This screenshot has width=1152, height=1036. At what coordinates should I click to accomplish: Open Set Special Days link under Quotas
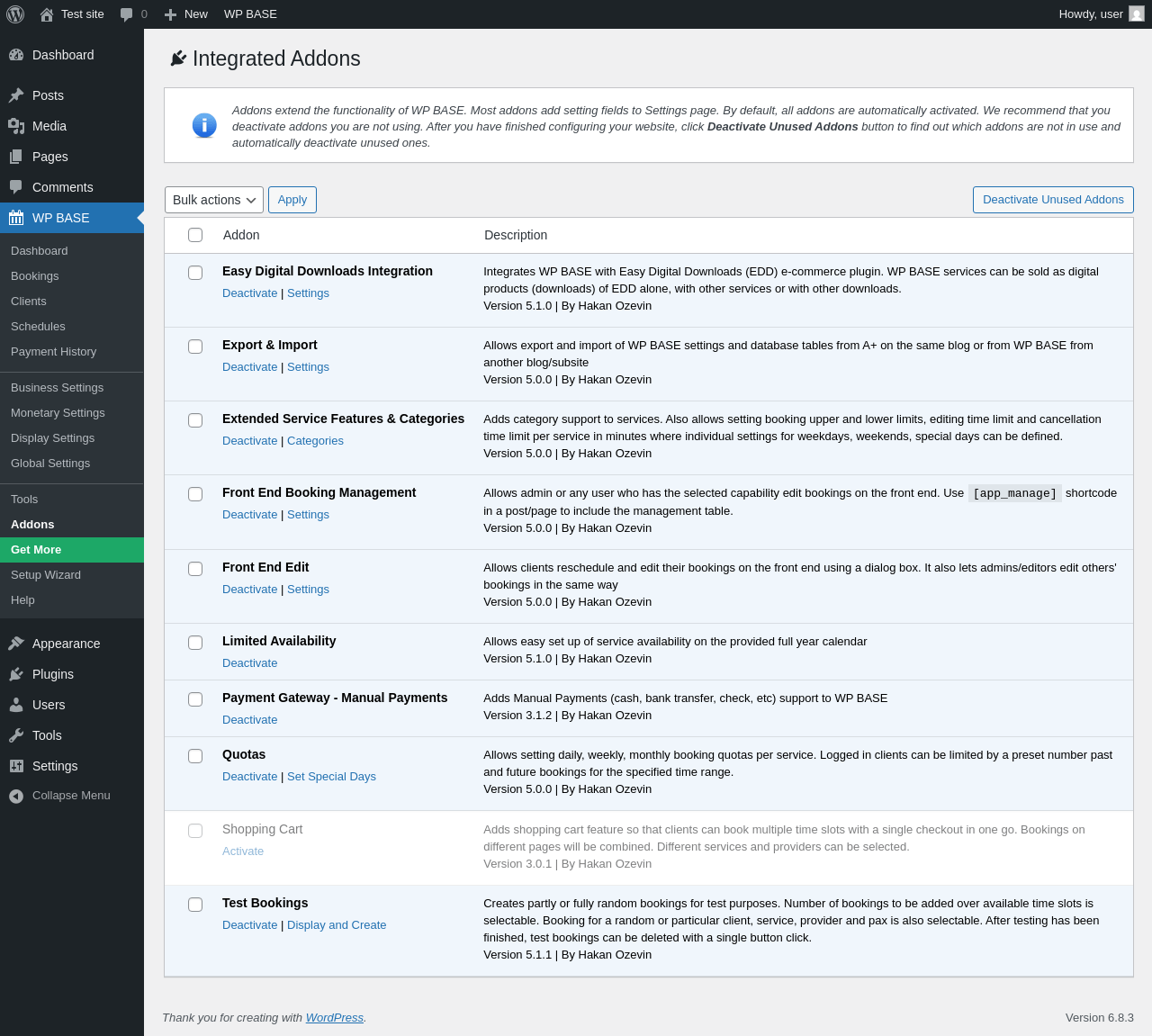(331, 777)
